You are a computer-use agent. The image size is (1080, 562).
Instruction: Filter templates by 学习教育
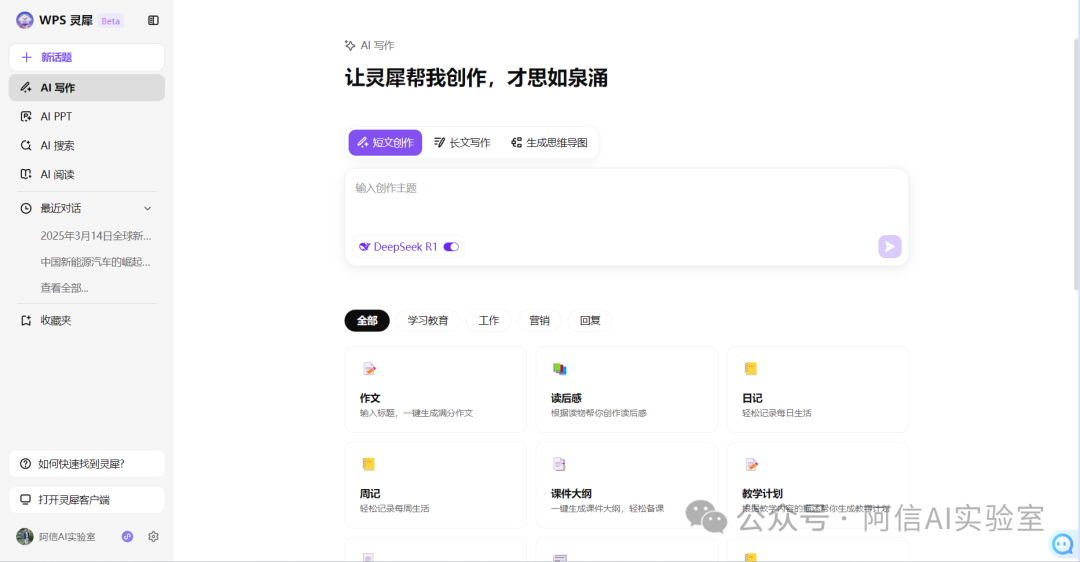tap(428, 320)
